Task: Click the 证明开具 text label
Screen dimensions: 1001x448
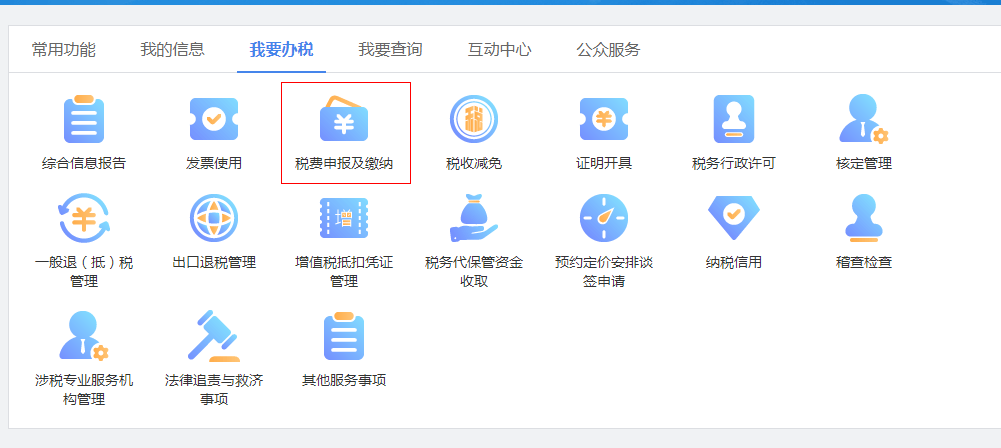Action: tap(604, 163)
